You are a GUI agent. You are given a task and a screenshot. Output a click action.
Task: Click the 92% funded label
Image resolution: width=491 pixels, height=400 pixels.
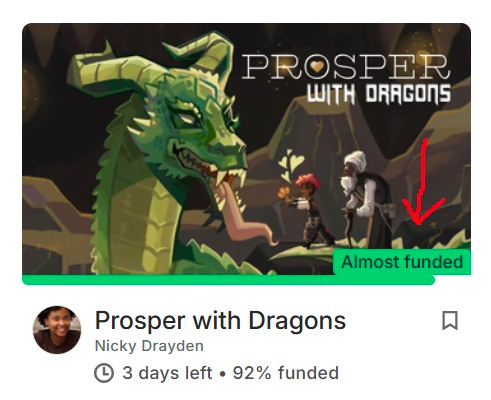tap(286, 373)
